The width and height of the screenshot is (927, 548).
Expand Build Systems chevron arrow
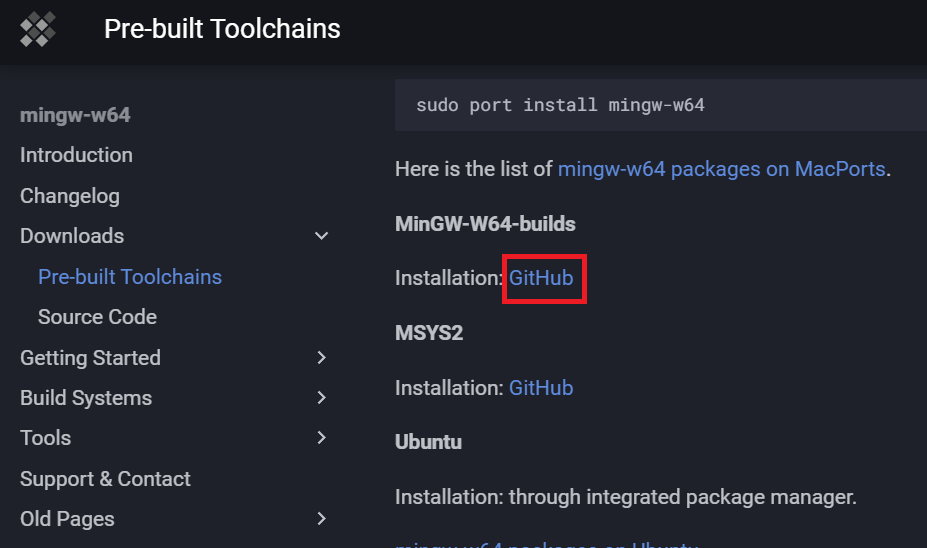click(321, 398)
